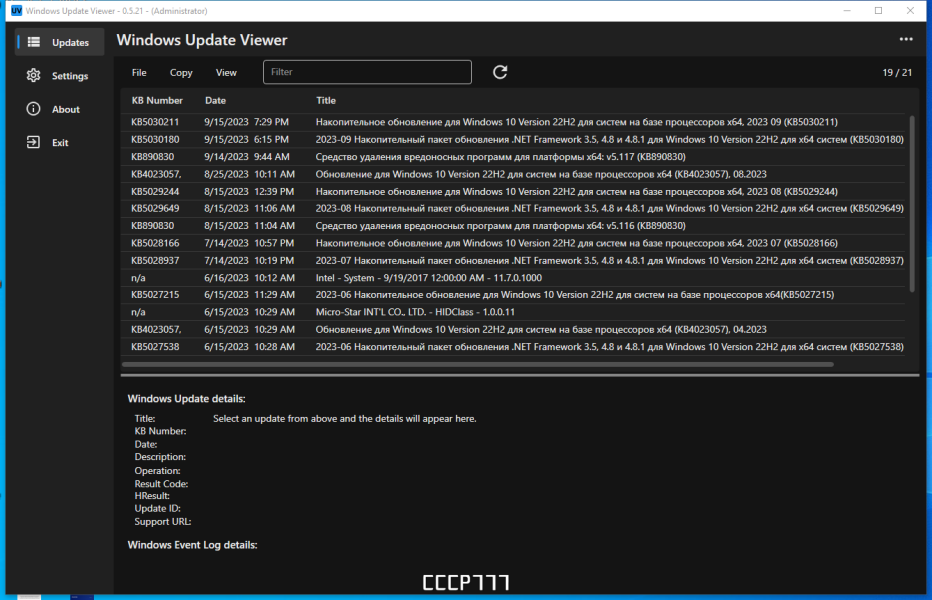Click the vertical scrollbar of update list
The width and height of the screenshot is (932, 600).
point(912,203)
